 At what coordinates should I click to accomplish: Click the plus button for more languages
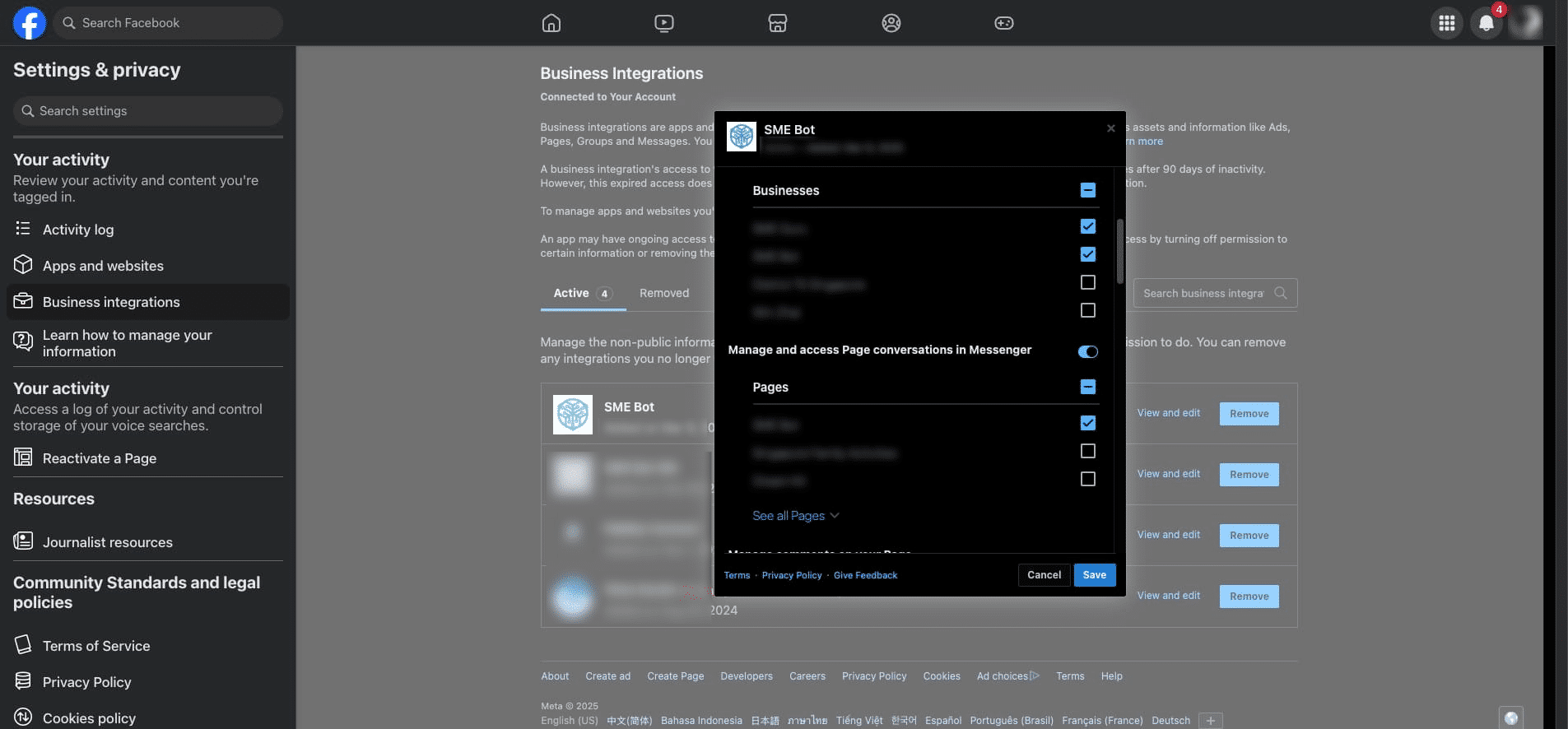point(1210,721)
